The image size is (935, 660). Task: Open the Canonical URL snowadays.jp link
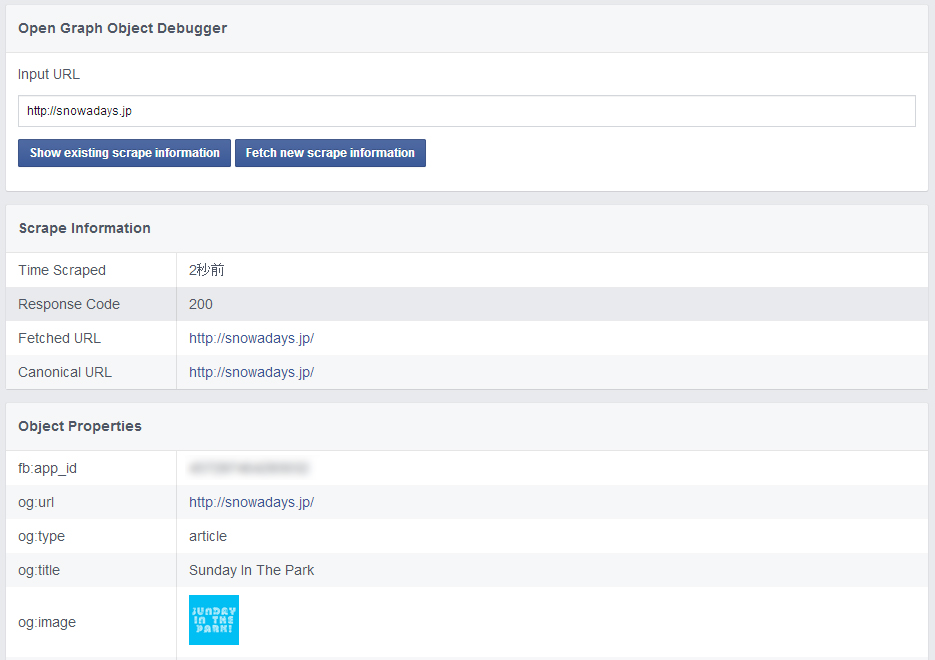click(251, 372)
